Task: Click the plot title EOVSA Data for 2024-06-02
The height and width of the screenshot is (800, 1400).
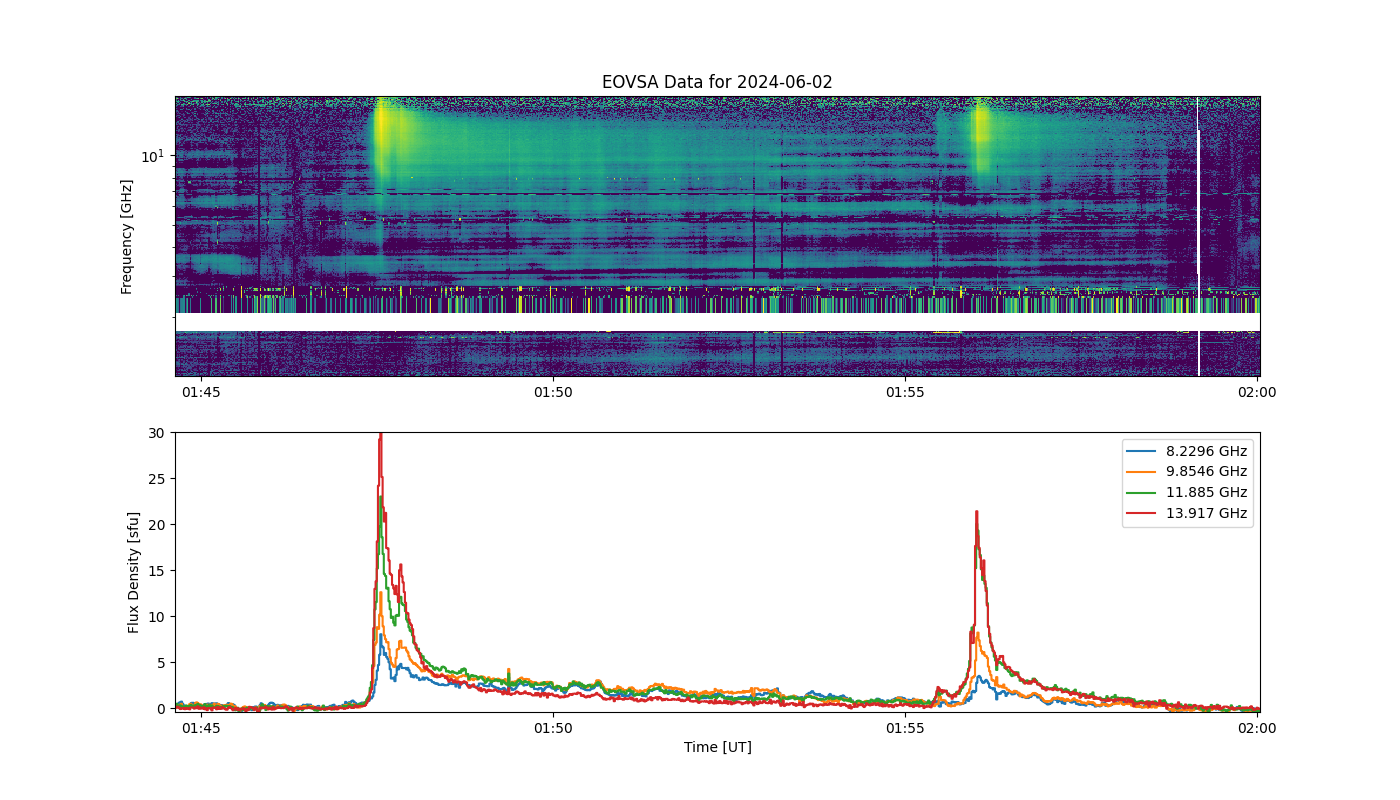Action: (x=717, y=82)
